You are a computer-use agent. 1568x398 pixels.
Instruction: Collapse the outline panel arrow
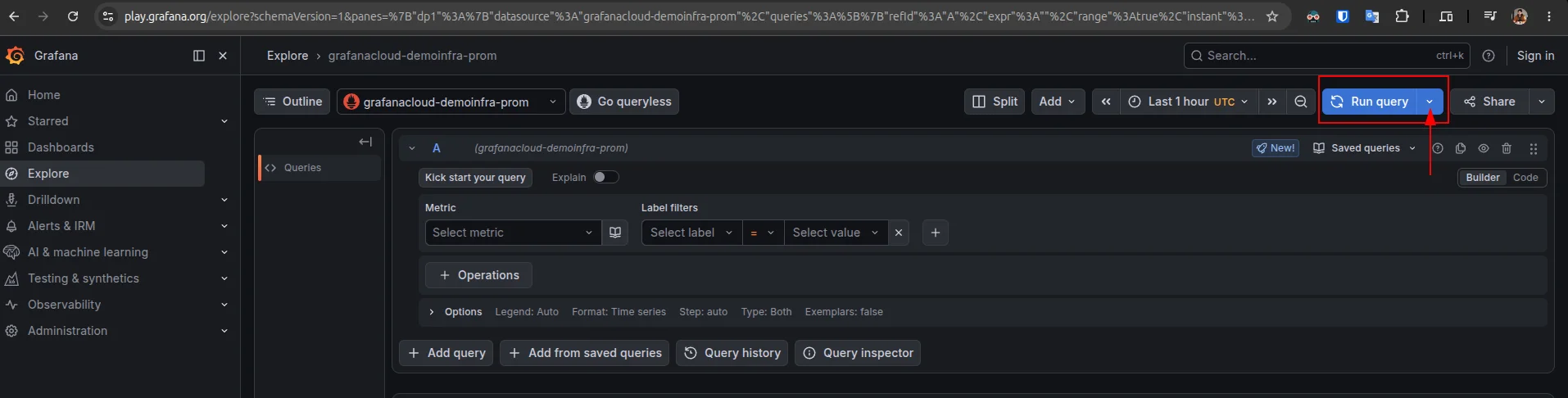(x=365, y=142)
